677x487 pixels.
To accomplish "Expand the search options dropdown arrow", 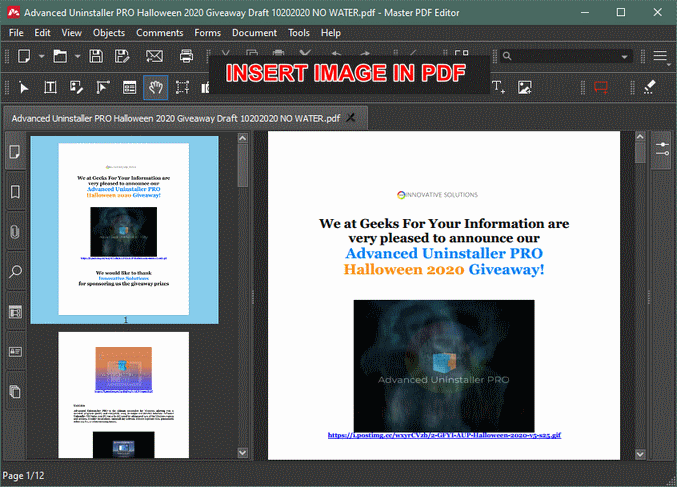I will pos(624,57).
